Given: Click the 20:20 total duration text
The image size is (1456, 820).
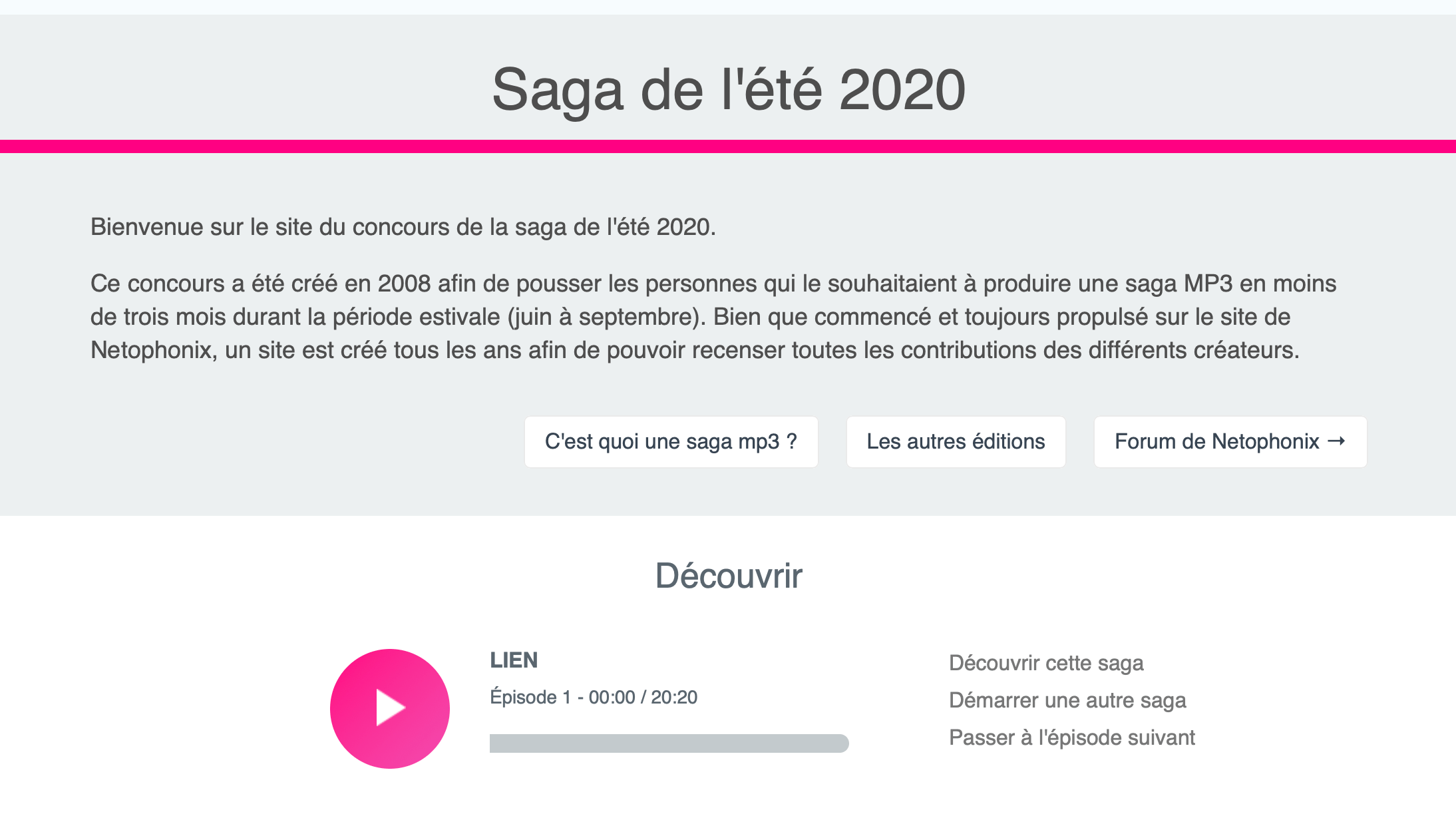Looking at the screenshot, I should (674, 698).
